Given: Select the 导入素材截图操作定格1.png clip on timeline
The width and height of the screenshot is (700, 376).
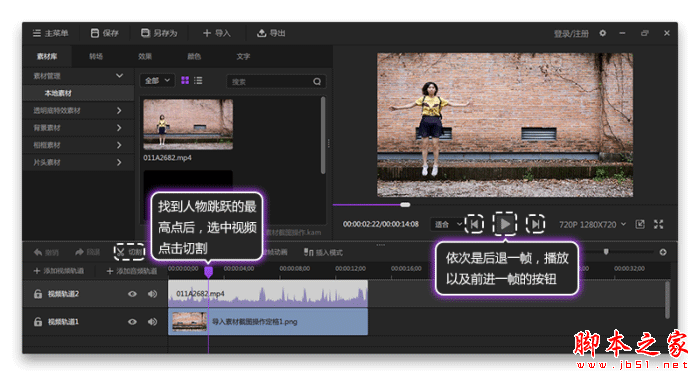Looking at the screenshot, I should point(268,322).
